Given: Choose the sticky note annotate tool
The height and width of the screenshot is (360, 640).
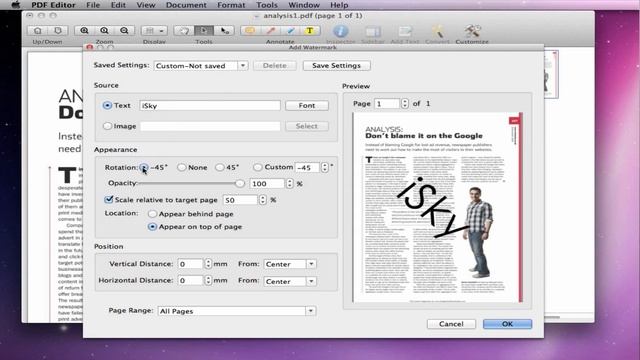Looking at the screenshot, I should point(250,31).
